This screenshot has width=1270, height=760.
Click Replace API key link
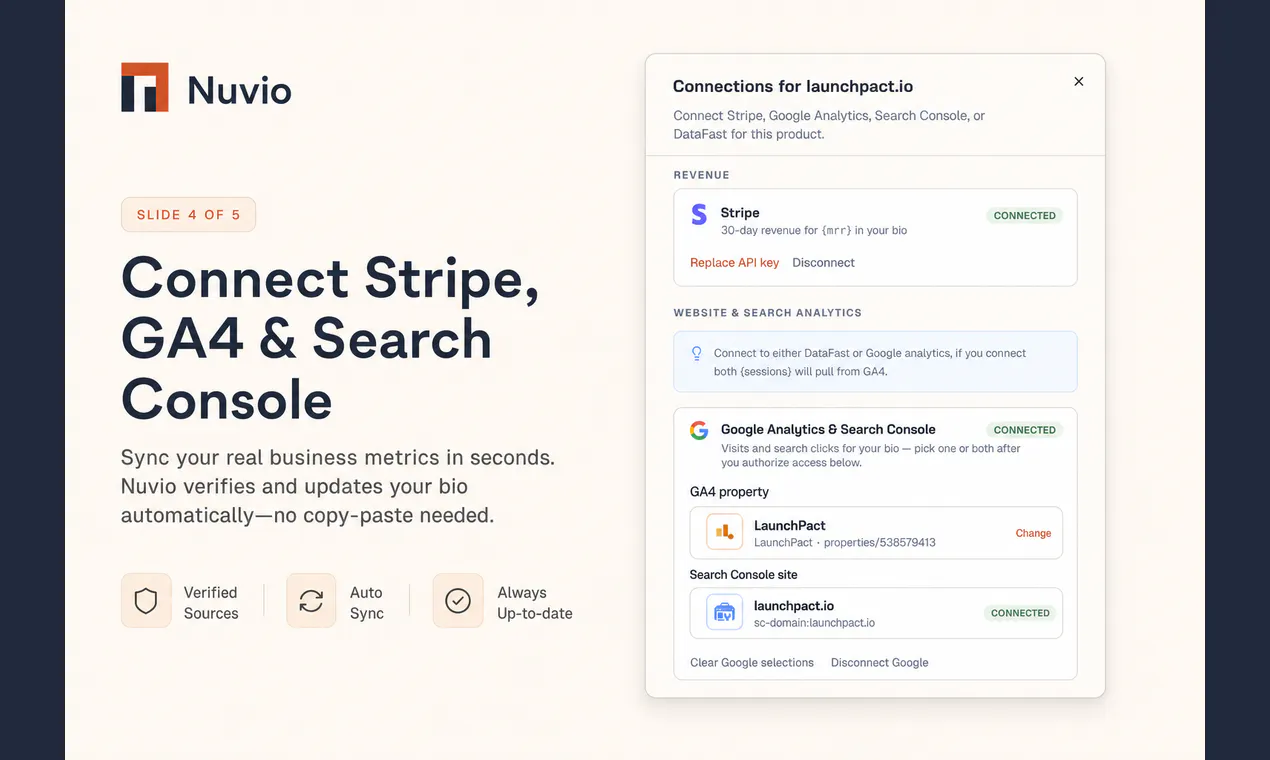click(x=734, y=263)
